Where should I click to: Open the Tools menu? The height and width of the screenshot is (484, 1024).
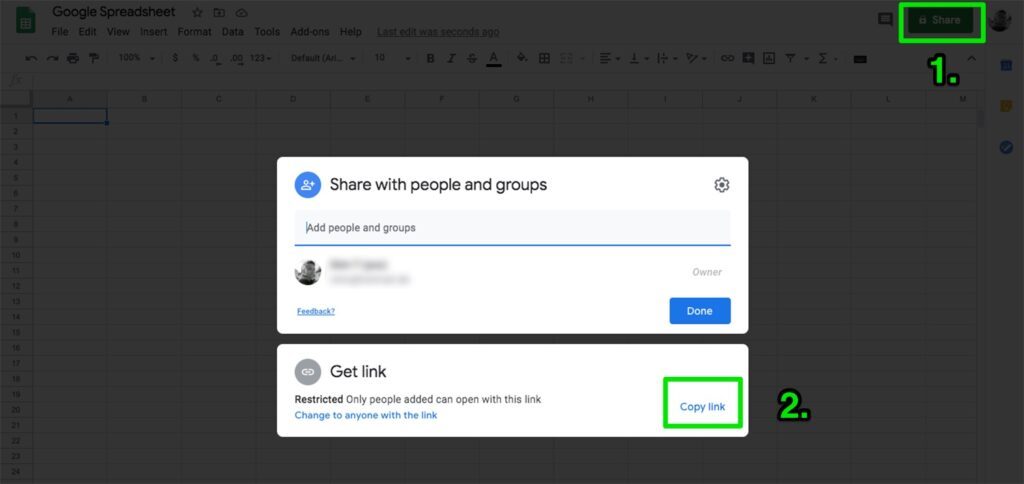(267, 31)
